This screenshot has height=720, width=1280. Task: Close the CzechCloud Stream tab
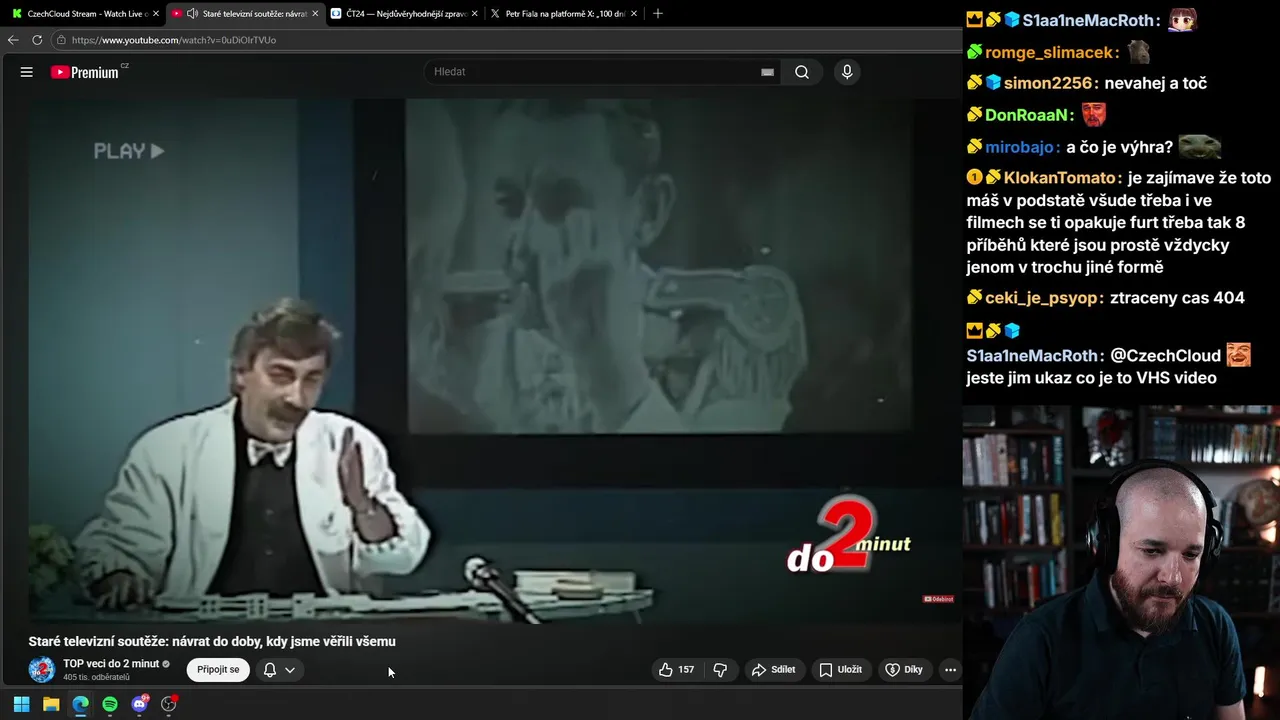coord(156,14)
